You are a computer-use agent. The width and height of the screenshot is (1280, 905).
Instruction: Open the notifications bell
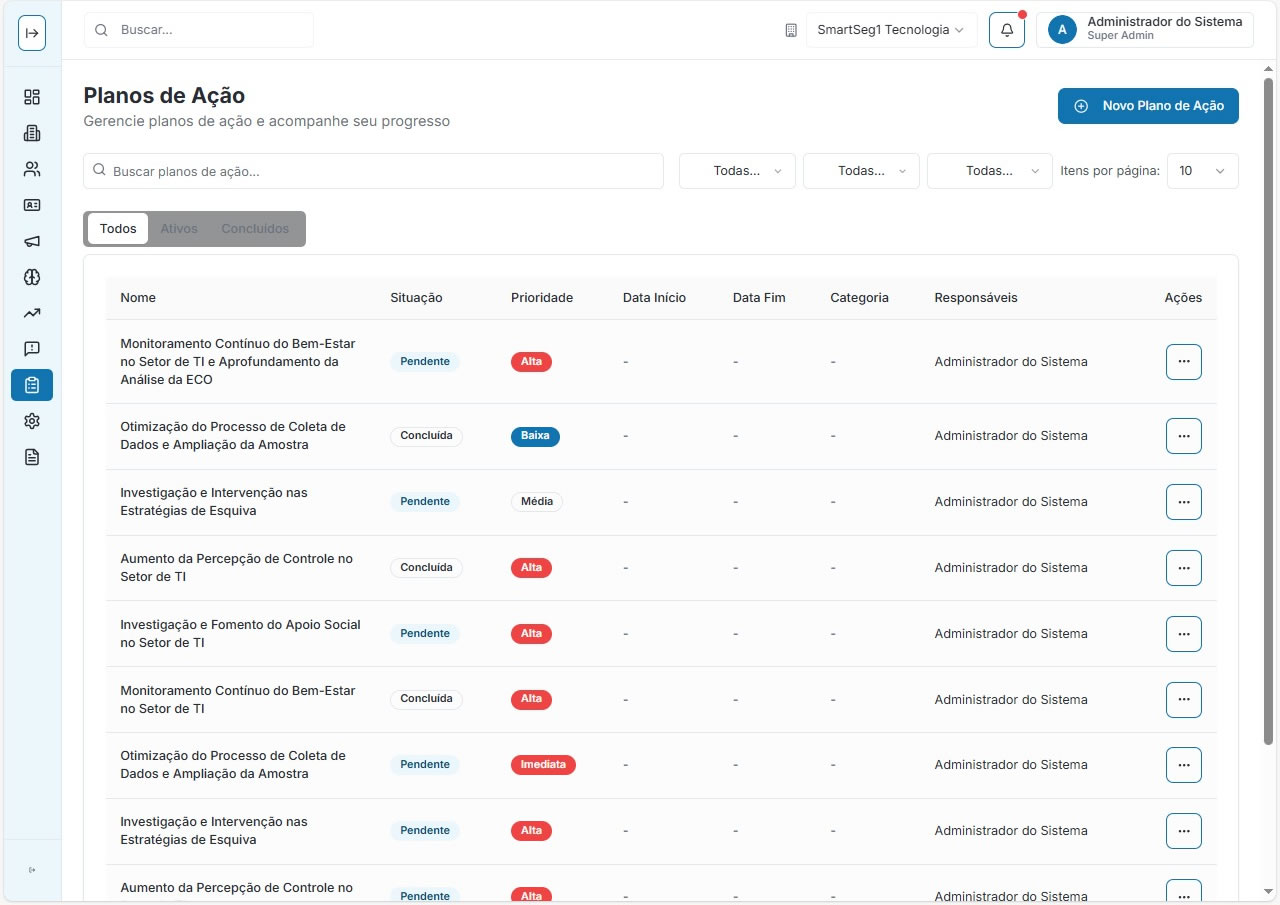click(x=1006, y=30)
